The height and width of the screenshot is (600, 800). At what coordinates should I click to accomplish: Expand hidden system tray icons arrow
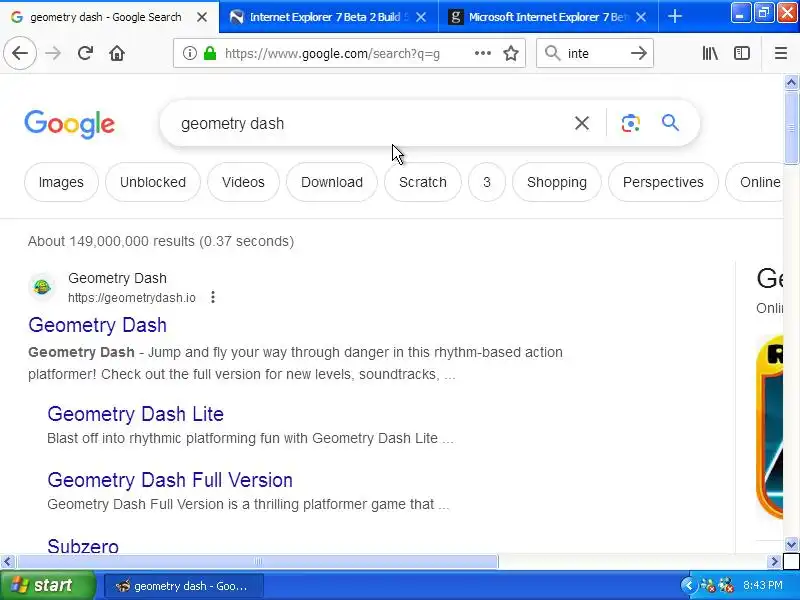pyautogui.click(x=687, y=585)
